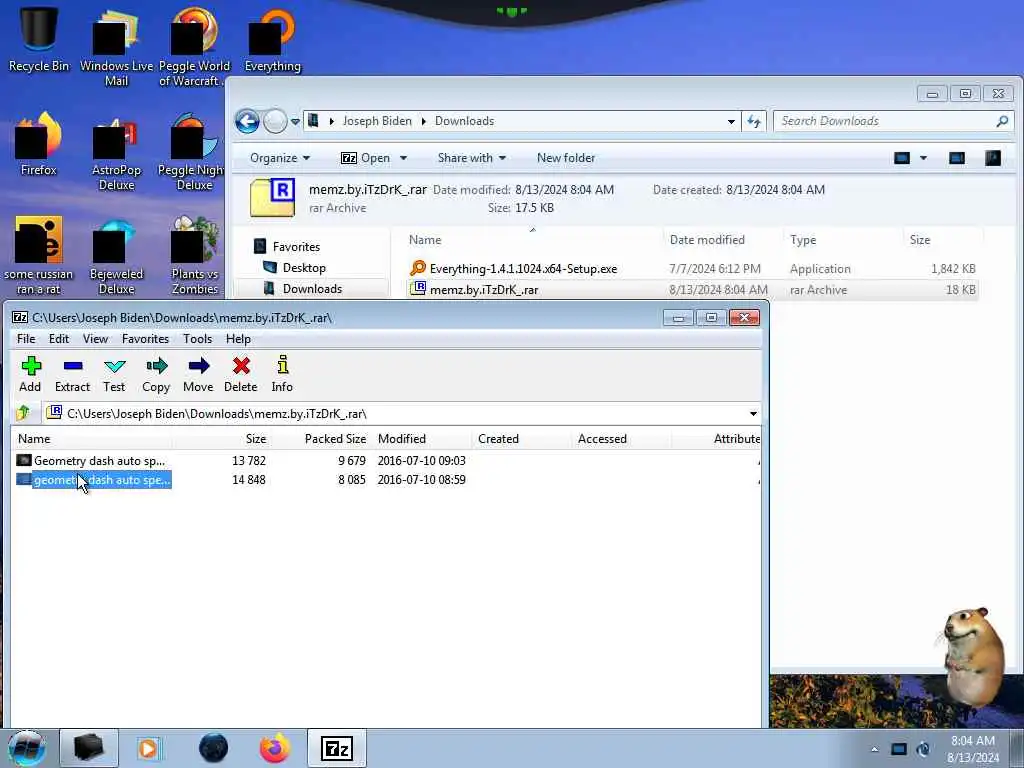The width and height of the screenshot is (1024, 768).
Task: Click the Explorer help icon
Action: (993, 158)
